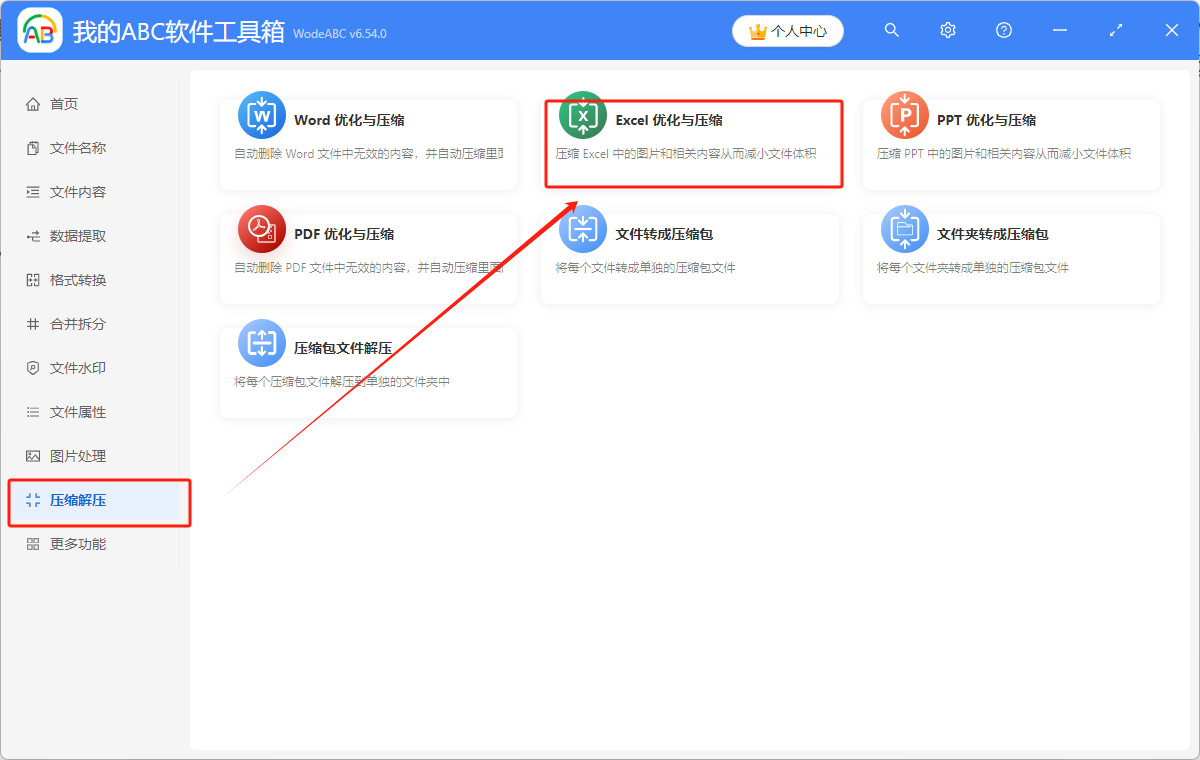Click 文件夹转成压缩包 title text
The image size is (1200, 760).
[992, 234]
